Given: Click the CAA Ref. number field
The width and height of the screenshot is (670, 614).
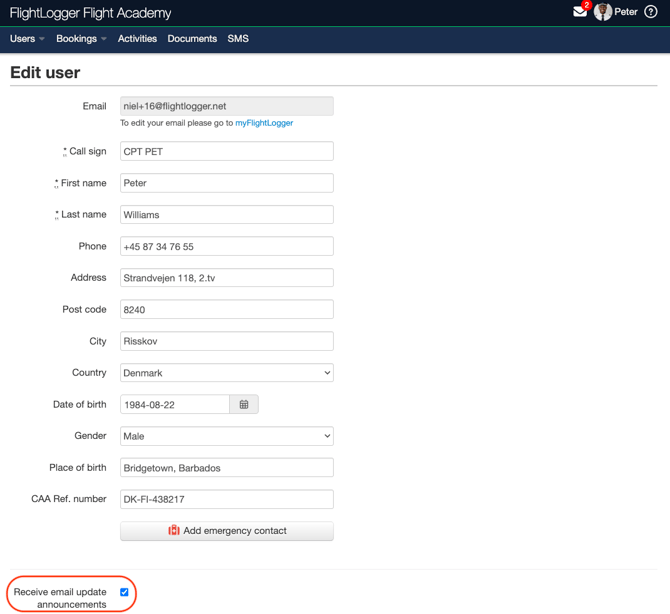Looking at the screenshot, I should pos(226,499).
